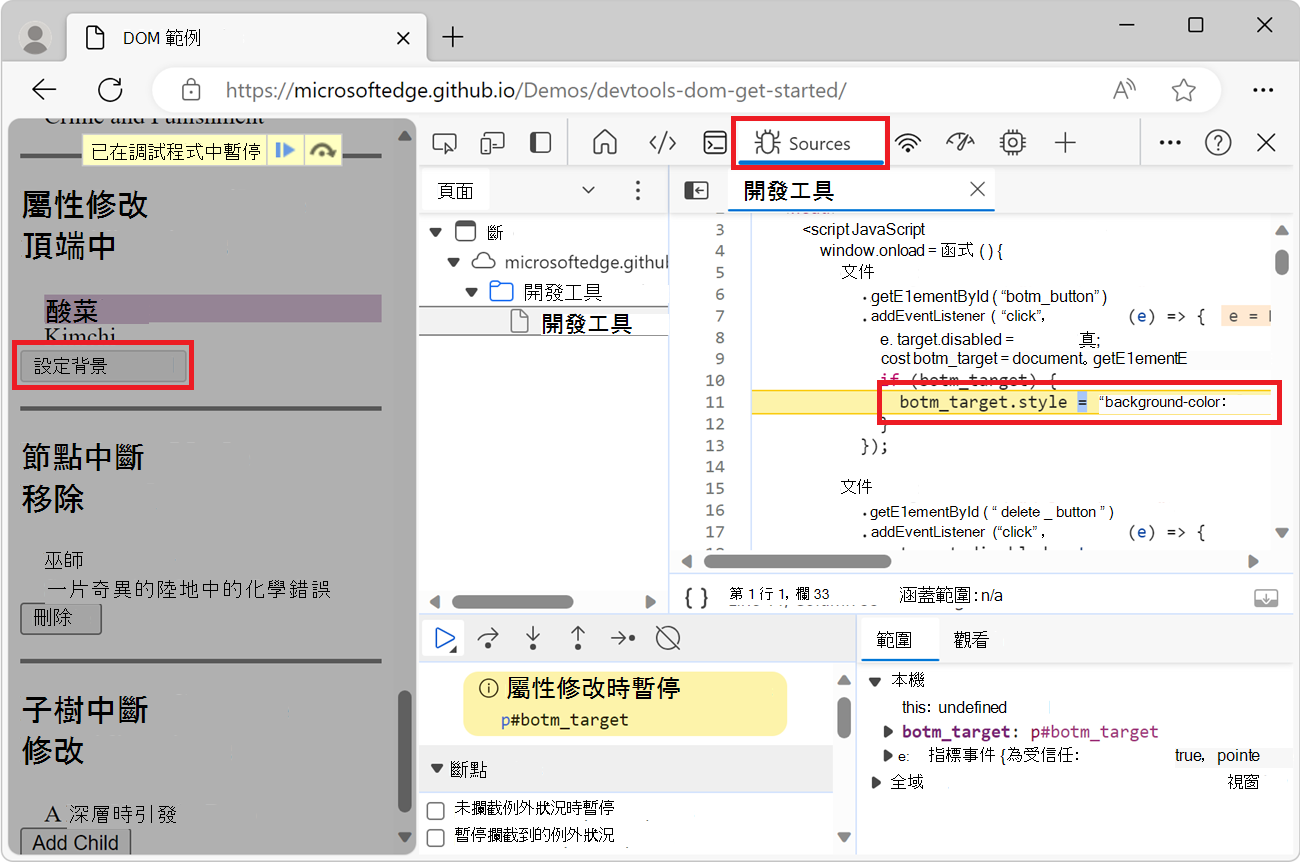Resume script execution in the debugger

444,637
